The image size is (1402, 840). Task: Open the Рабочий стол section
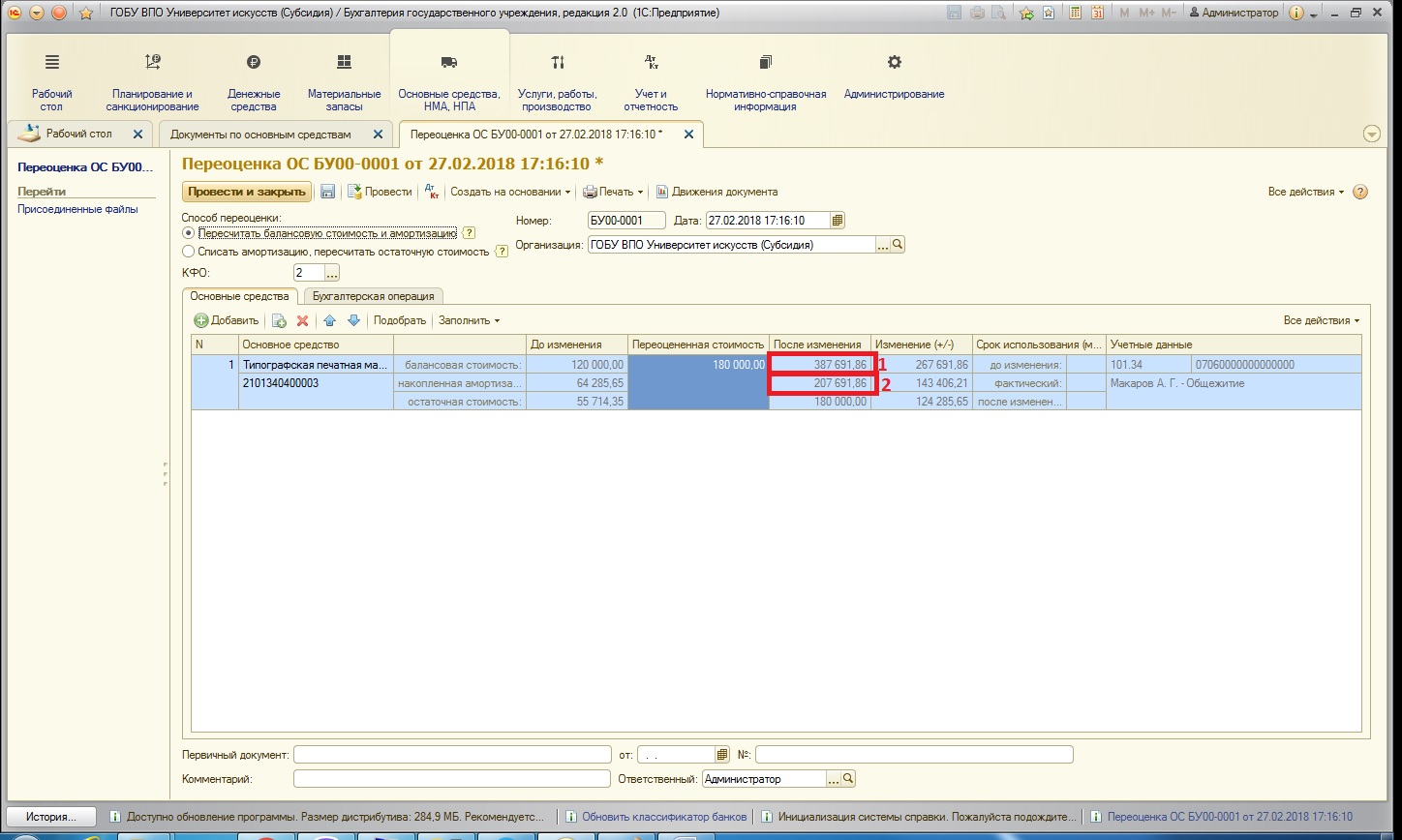tap(51, 81)
